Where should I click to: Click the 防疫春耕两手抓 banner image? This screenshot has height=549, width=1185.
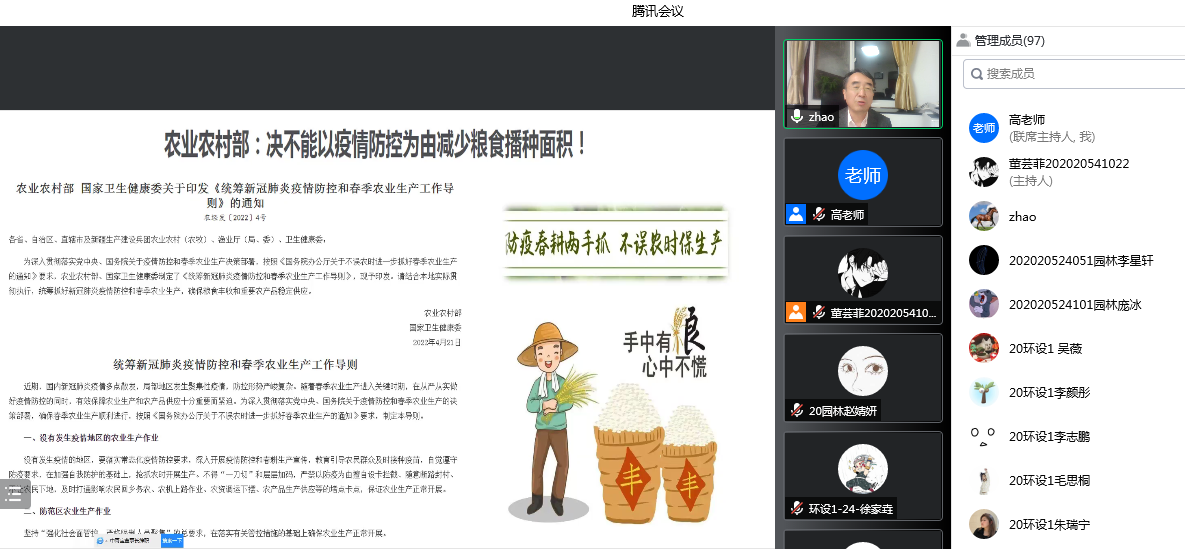pyautogui.click(x=615, y=241)
